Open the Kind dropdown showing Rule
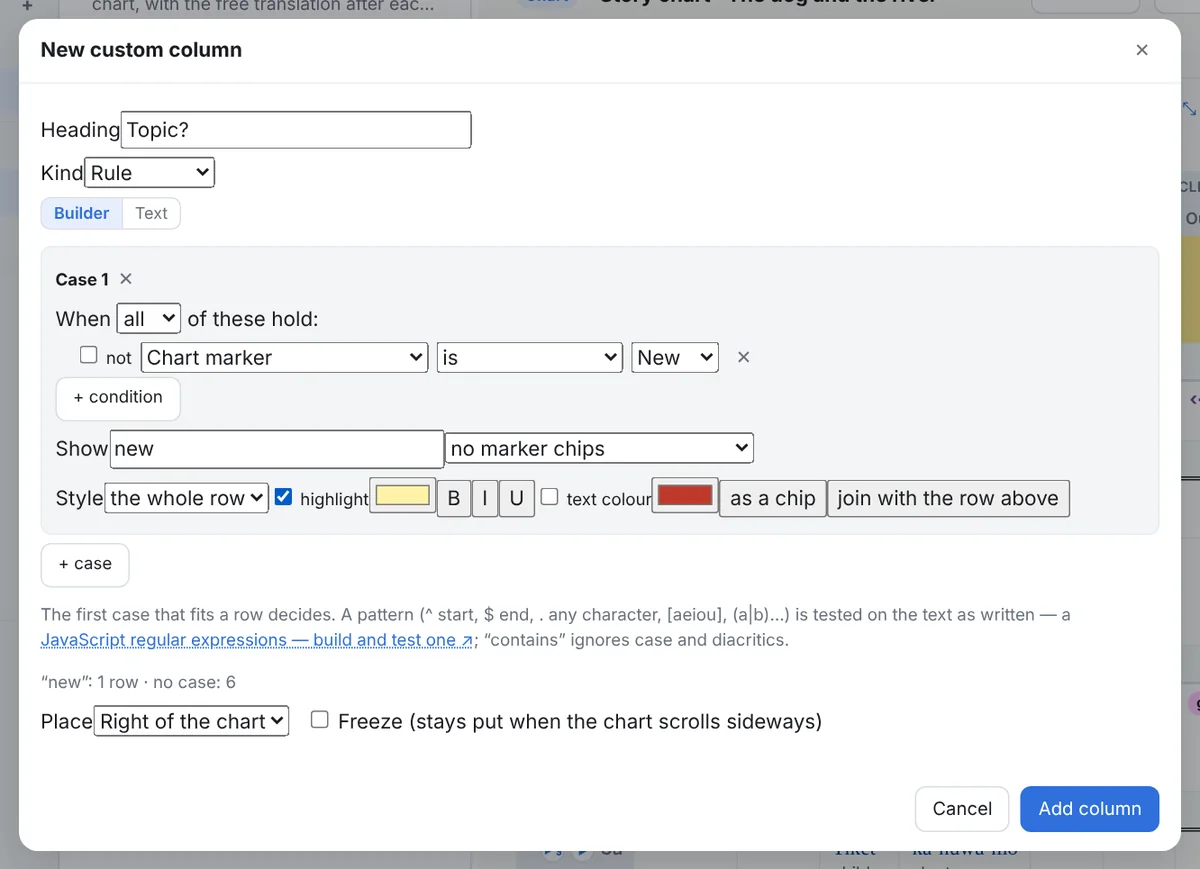Image resolution: width=1200 pixels, height=869 pixels. 150,173
